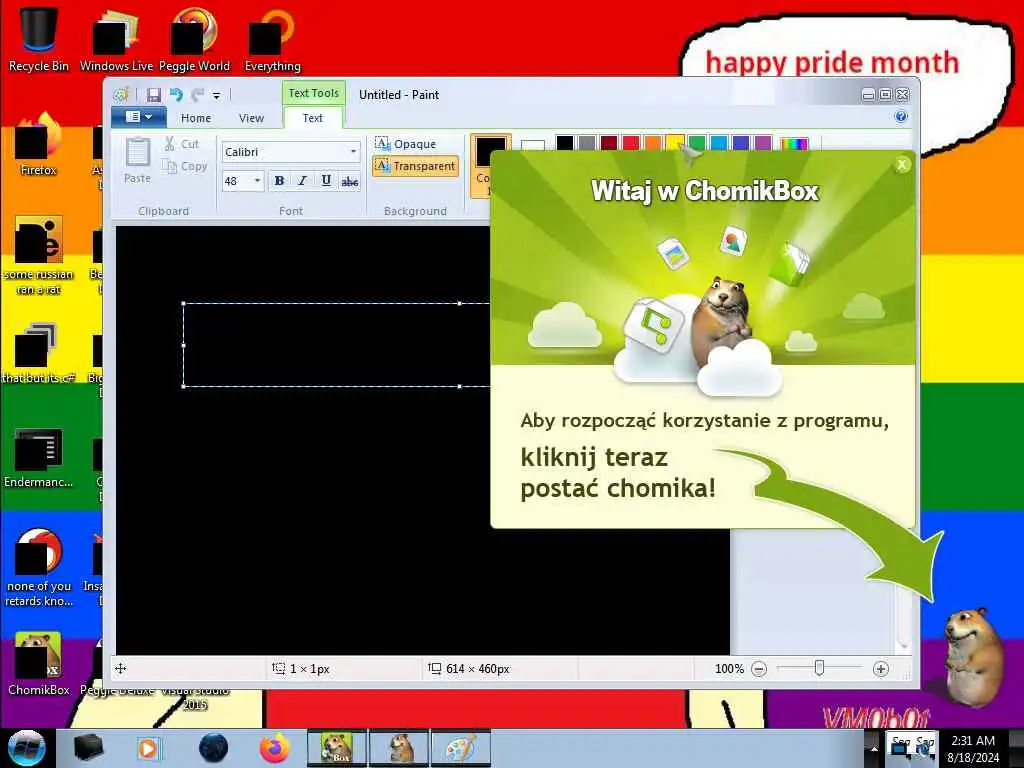Viewport: 1024px width, 768px height.
Task: Open the Customize Quick Access Toolbar arrow
Action: pyautogui.click(x=217, y=96)
